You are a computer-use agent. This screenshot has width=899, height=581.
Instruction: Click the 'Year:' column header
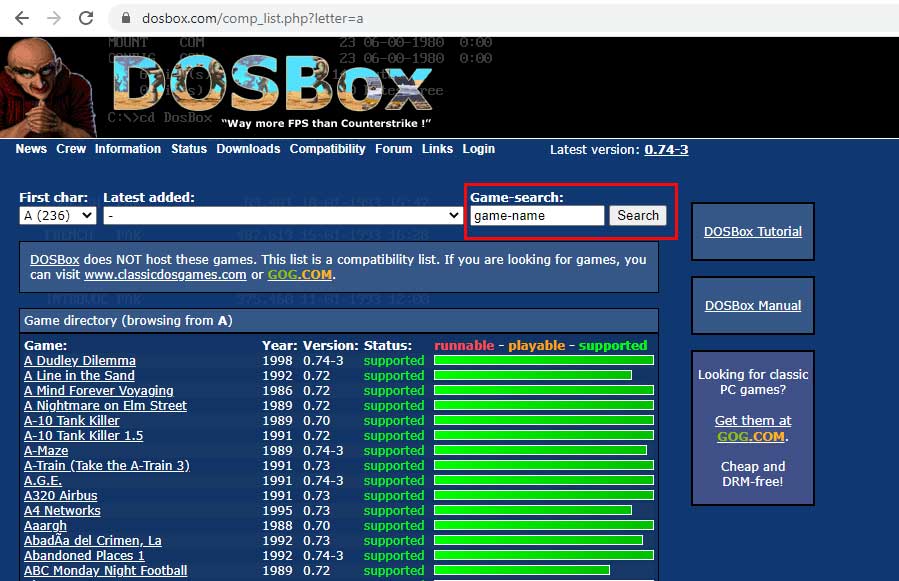tap(280, 345)
